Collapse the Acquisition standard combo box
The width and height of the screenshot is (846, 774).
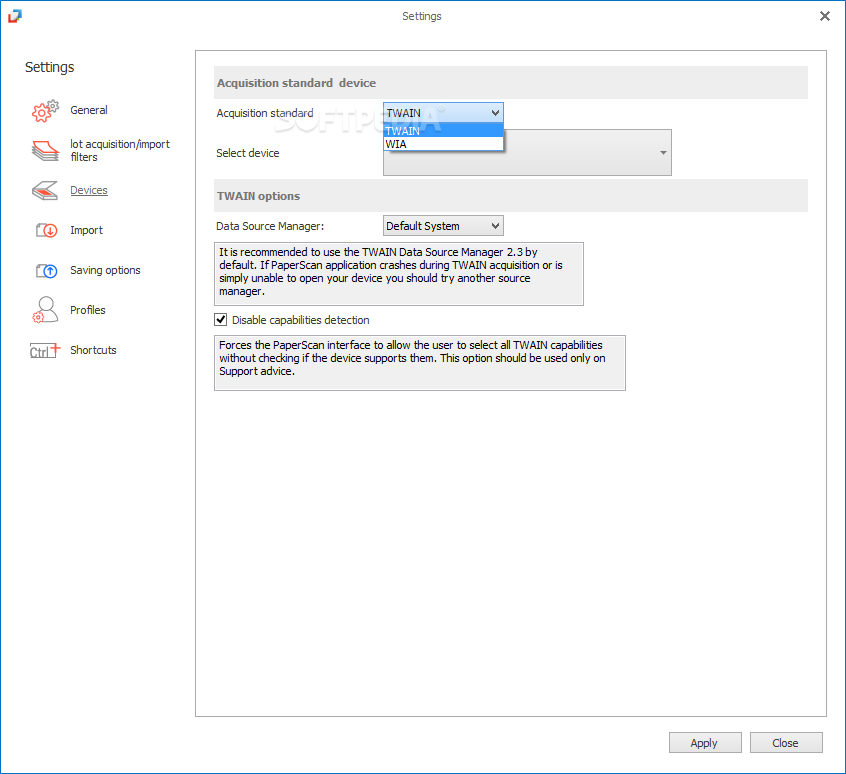443,113
